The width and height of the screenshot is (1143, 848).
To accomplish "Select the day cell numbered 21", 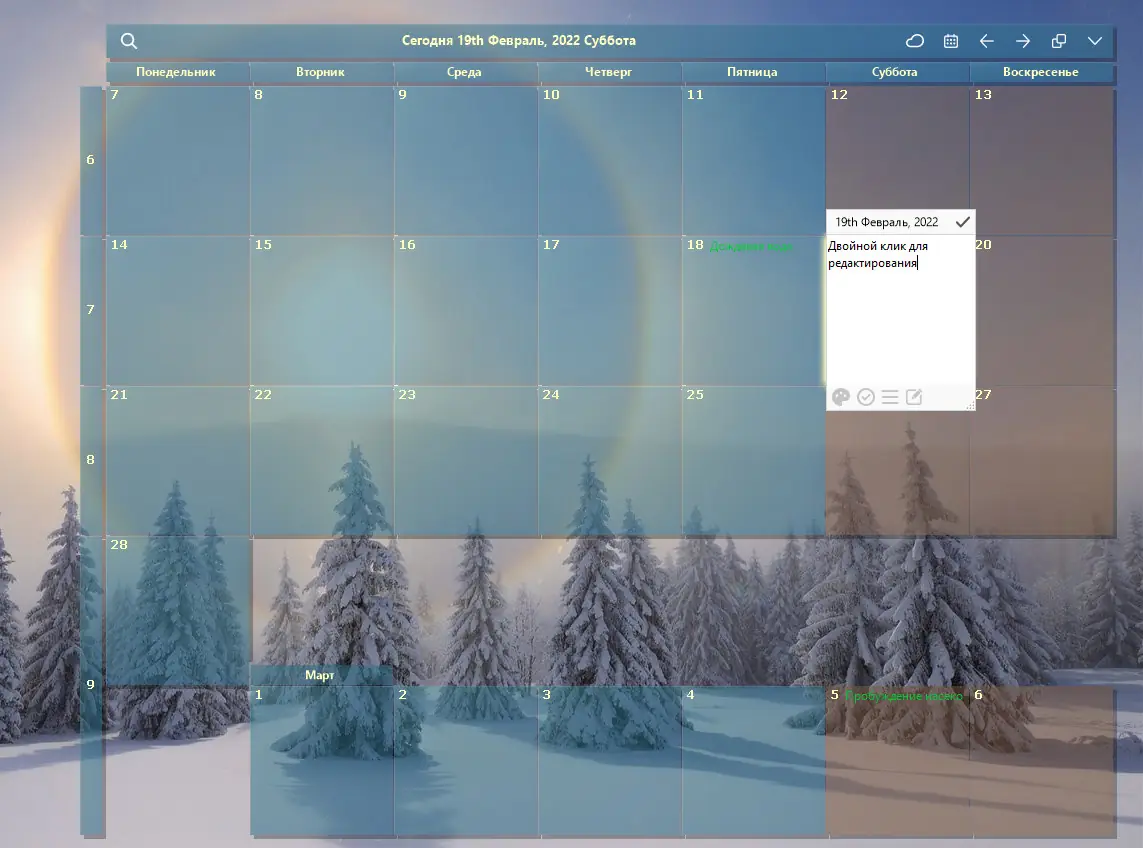I will [178, 461].
